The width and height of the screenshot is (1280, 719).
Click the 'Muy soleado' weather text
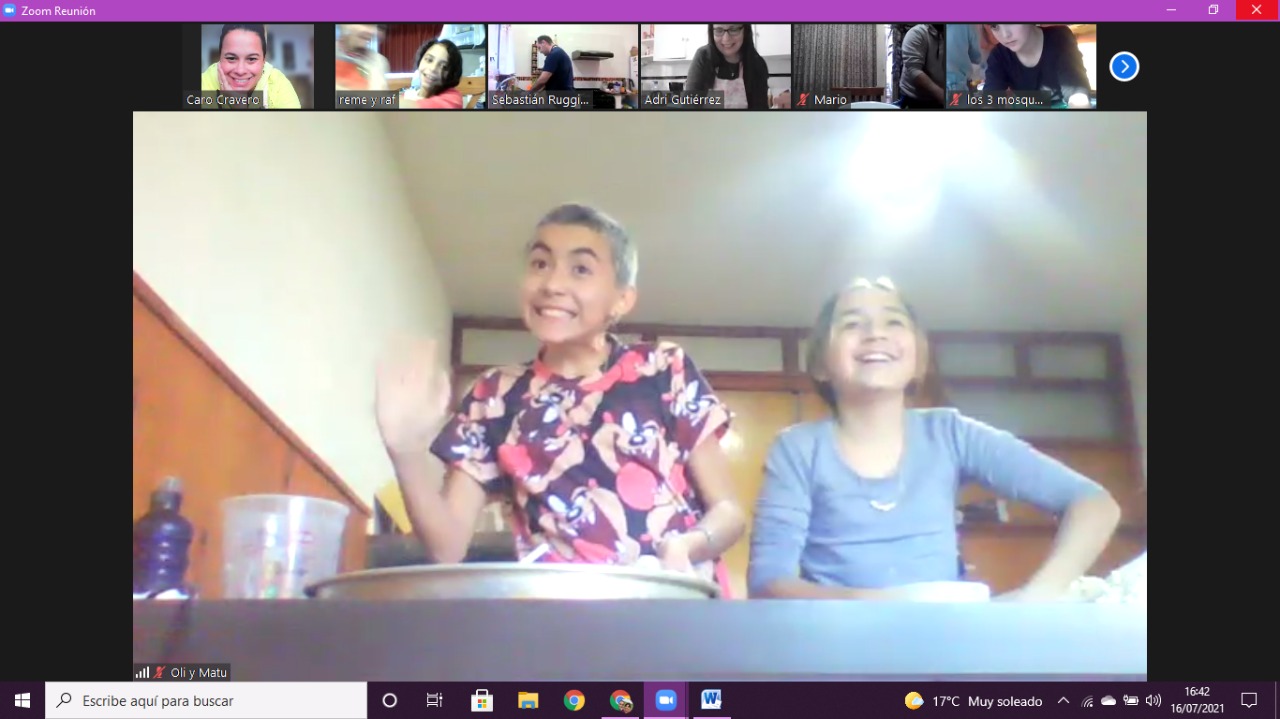(1005, 701)
